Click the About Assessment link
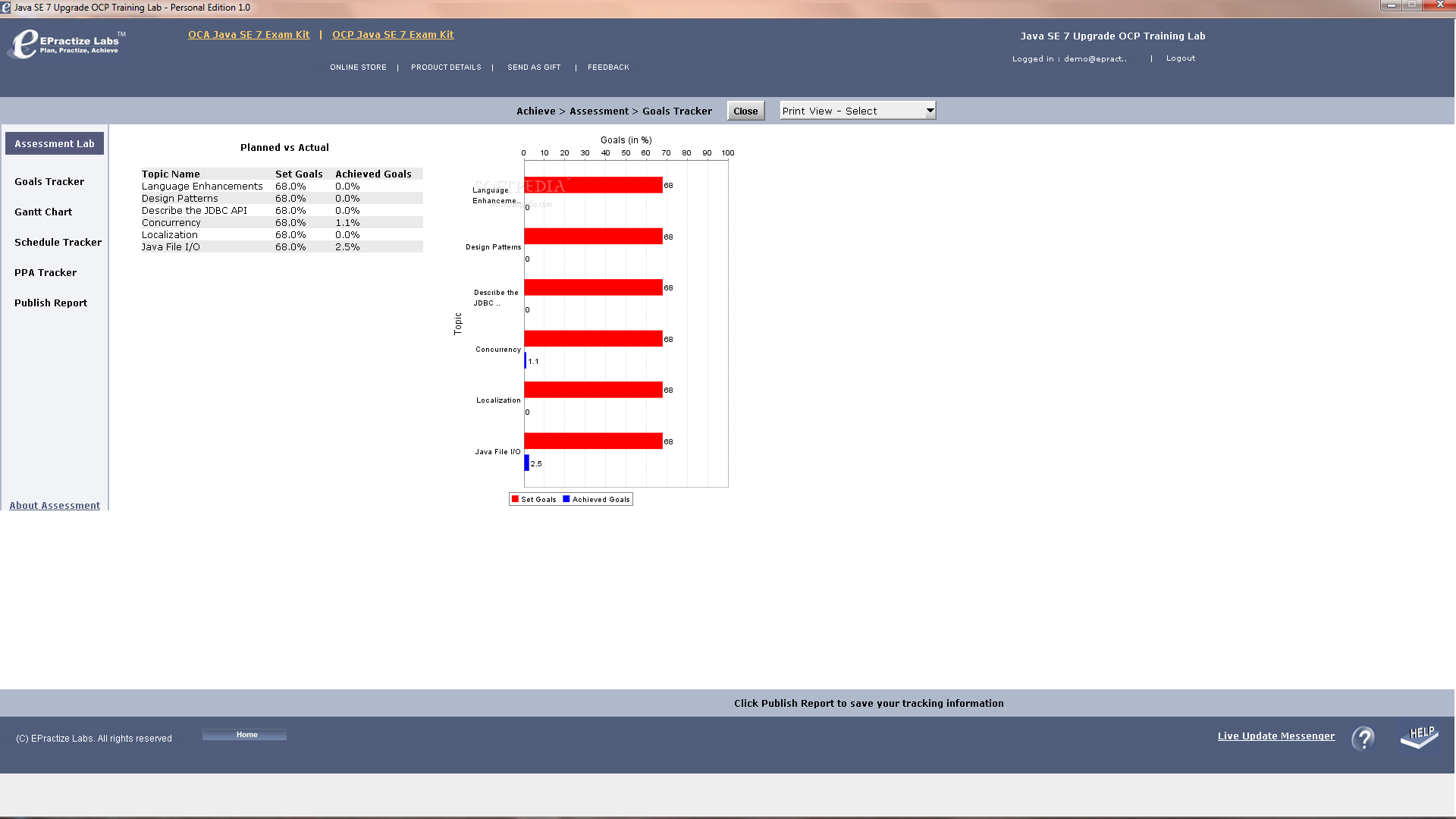Image resolution: width=1456 pixels, height=819 pixels. click(55, 505)
